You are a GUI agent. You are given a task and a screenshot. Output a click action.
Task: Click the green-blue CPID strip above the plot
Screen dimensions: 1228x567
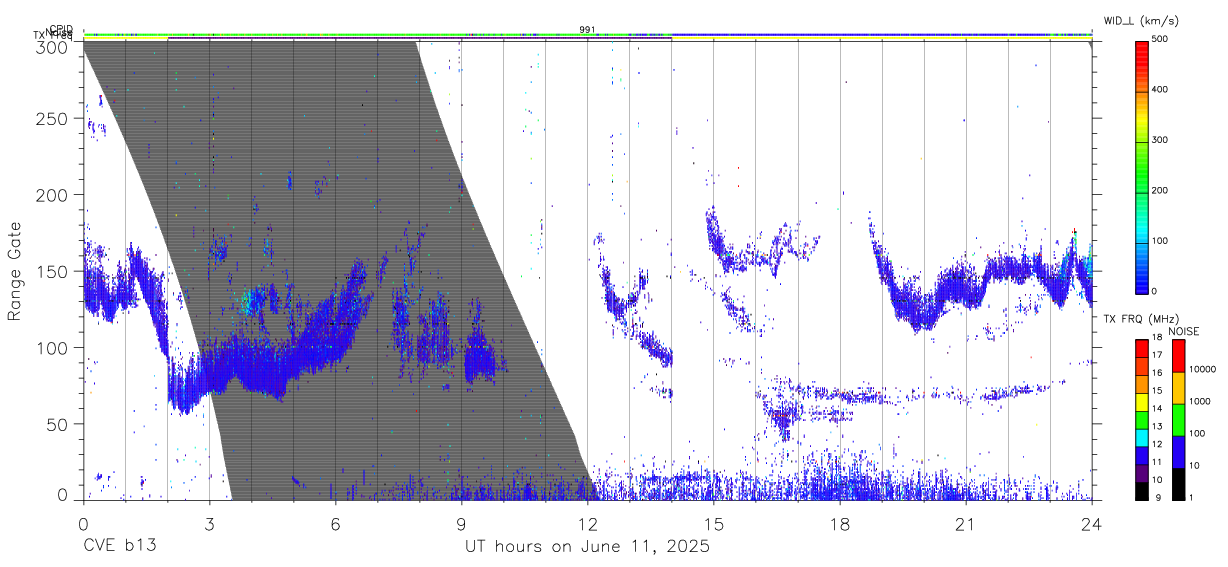click(x=587, y=35)
